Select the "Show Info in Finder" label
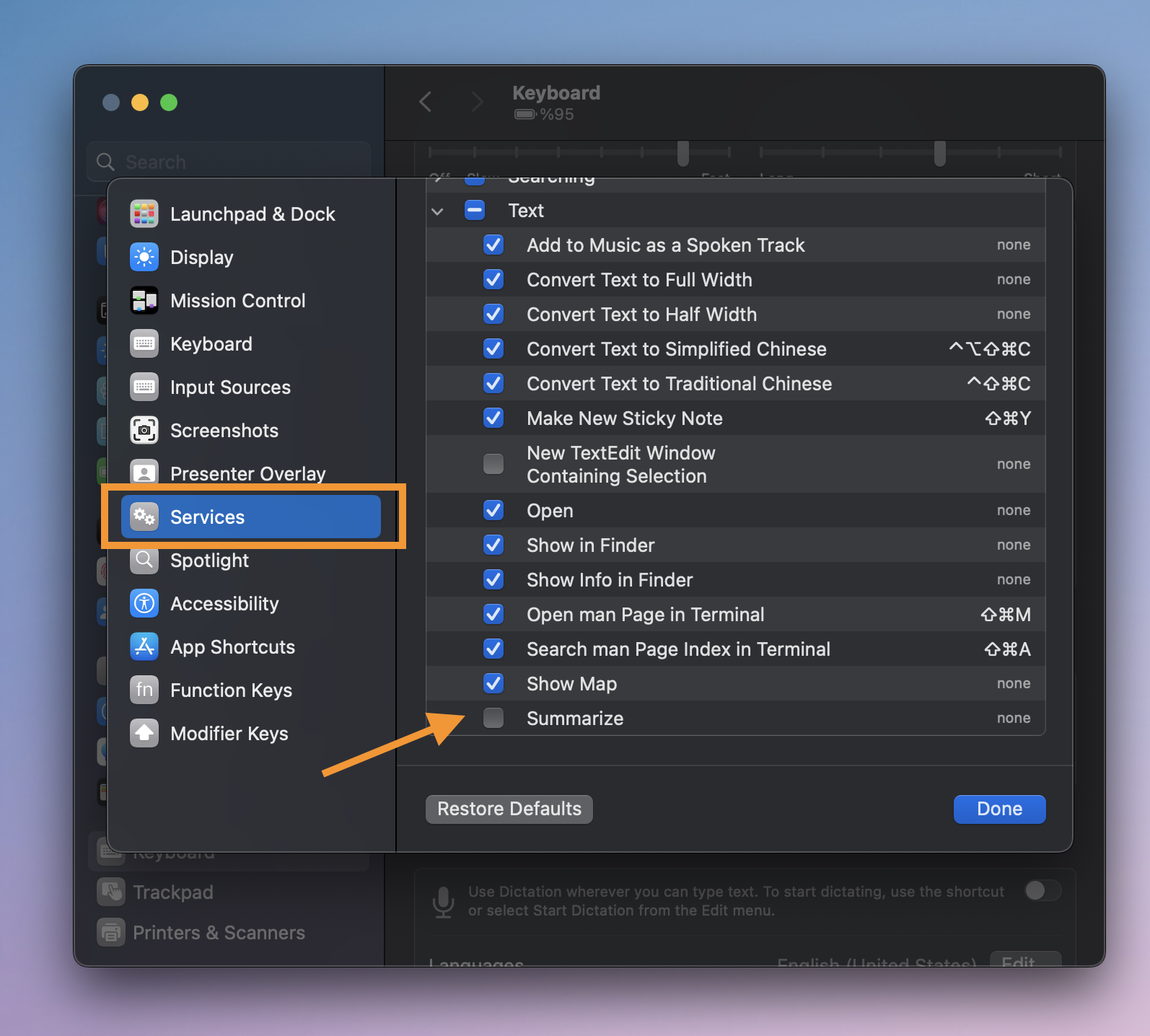This screenshot has width=1150, height=1036. [610, 580]
